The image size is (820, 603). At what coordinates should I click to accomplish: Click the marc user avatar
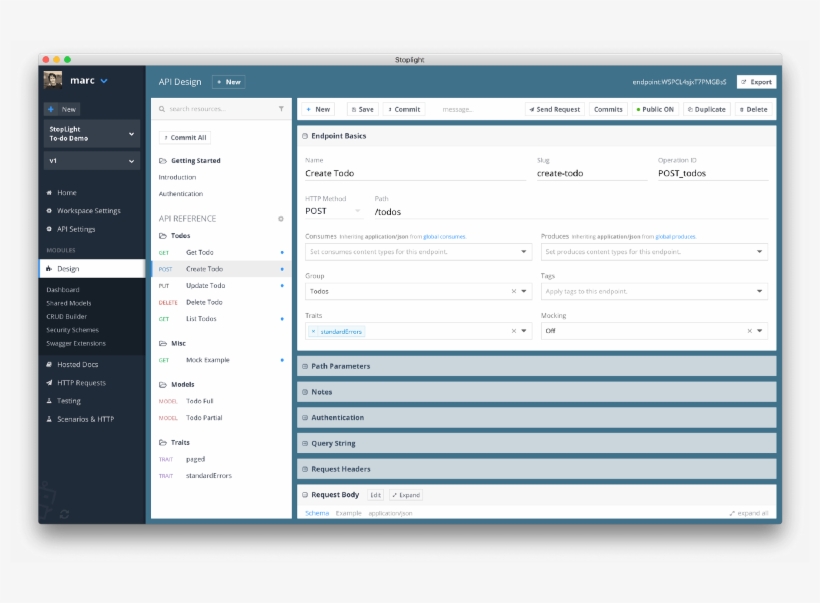coord(54,81)
